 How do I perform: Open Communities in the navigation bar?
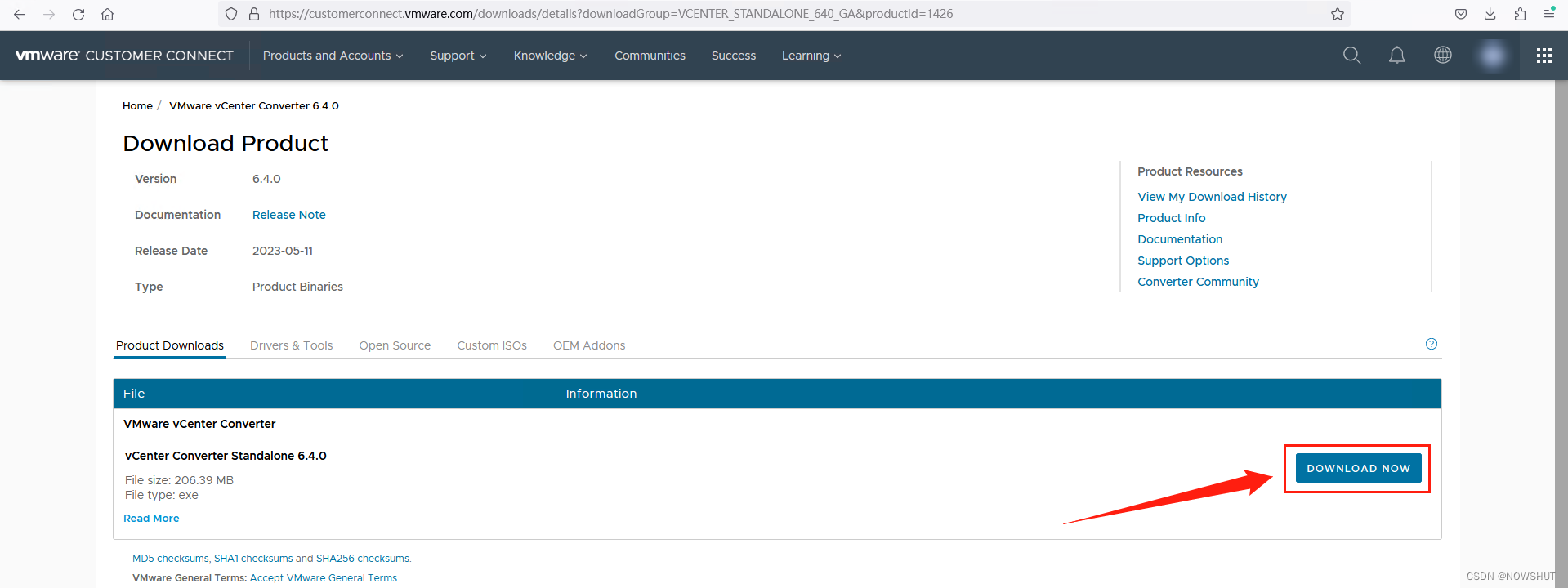point(650,56)
